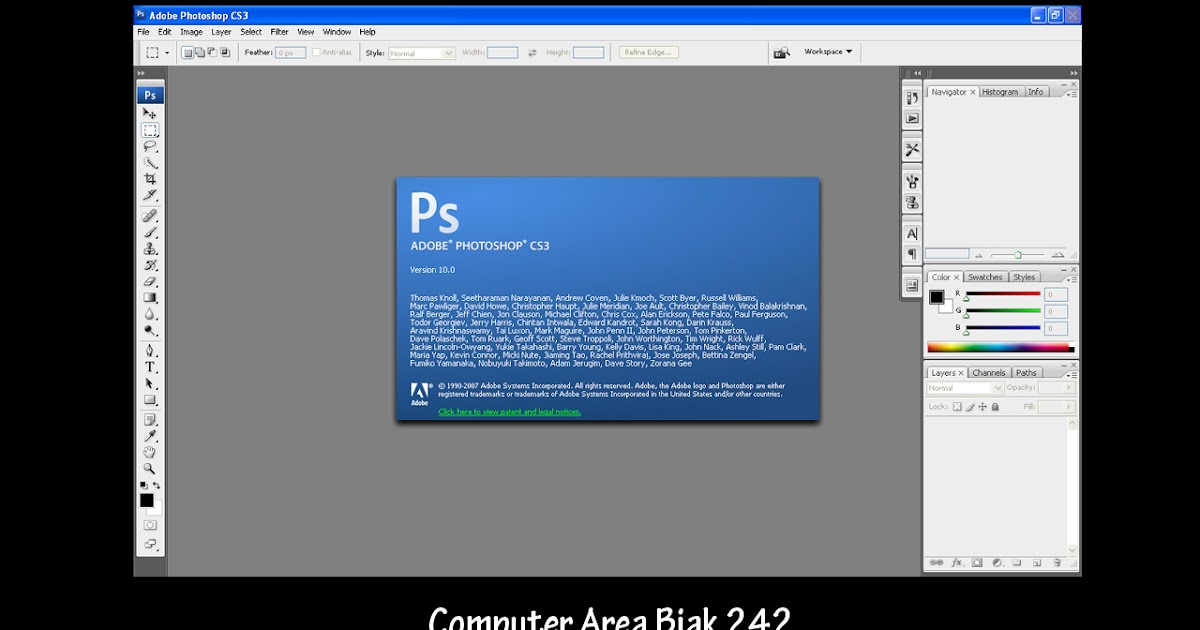Toggle Quick Mask mode

click(150, 525)
